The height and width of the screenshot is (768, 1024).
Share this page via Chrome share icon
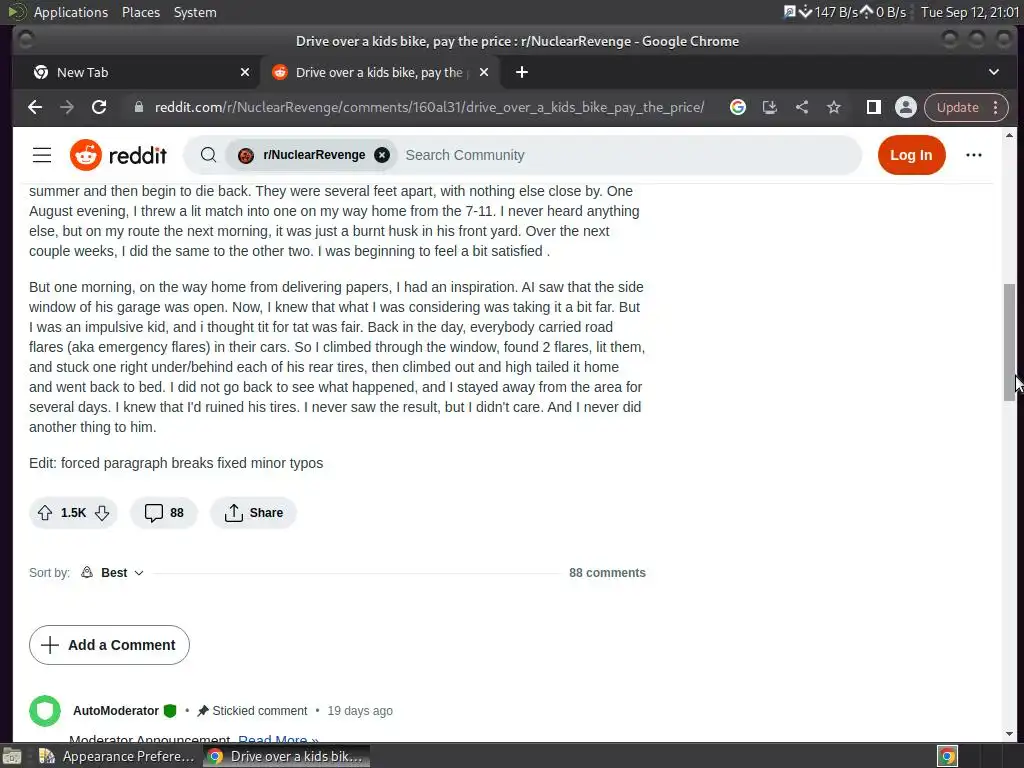click(802, 107)
